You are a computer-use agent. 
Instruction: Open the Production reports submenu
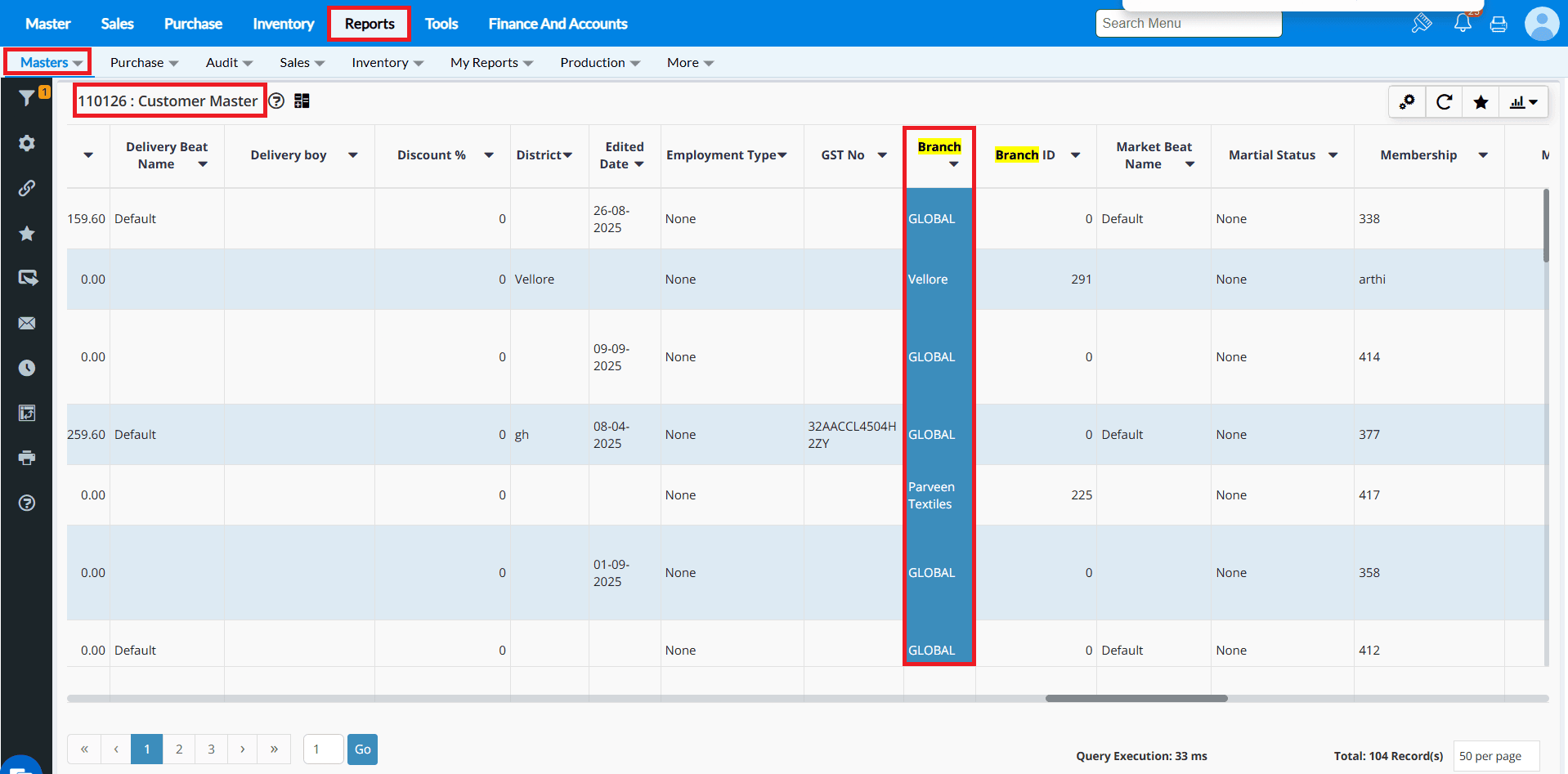(599, 63)
